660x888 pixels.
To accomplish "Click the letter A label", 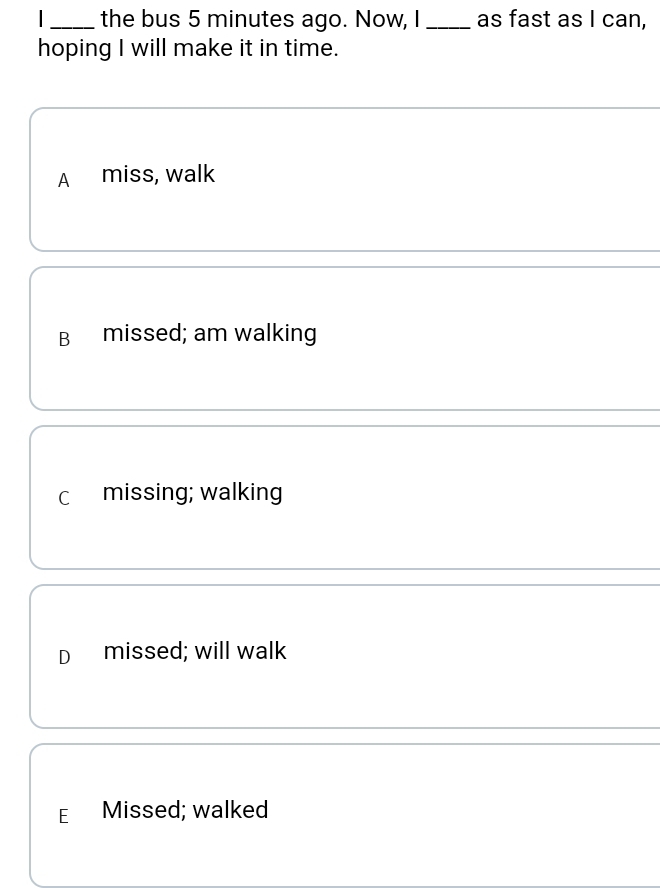I will (x=63, y=181).
